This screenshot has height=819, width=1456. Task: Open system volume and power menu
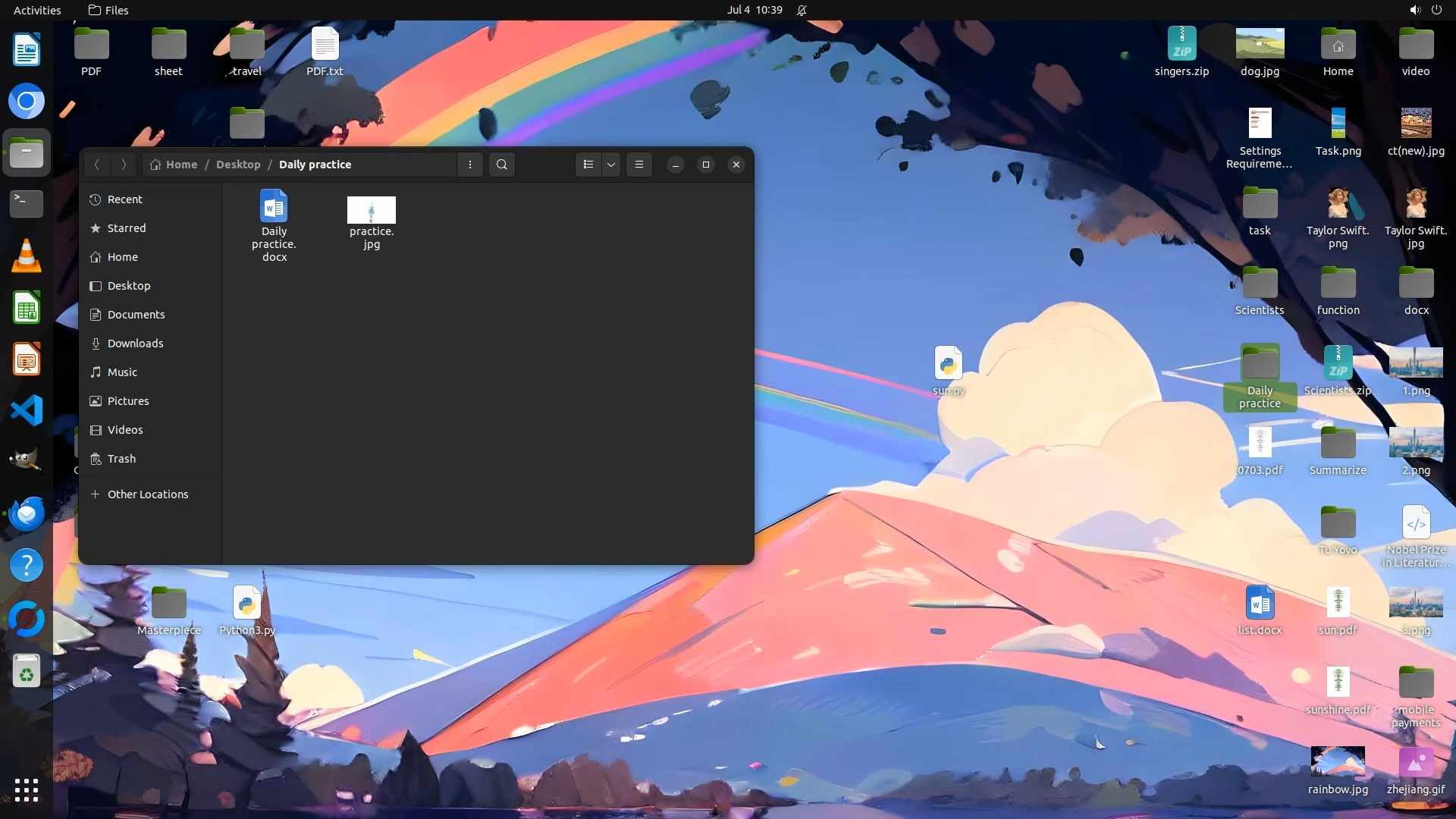tap(1426, 10)
